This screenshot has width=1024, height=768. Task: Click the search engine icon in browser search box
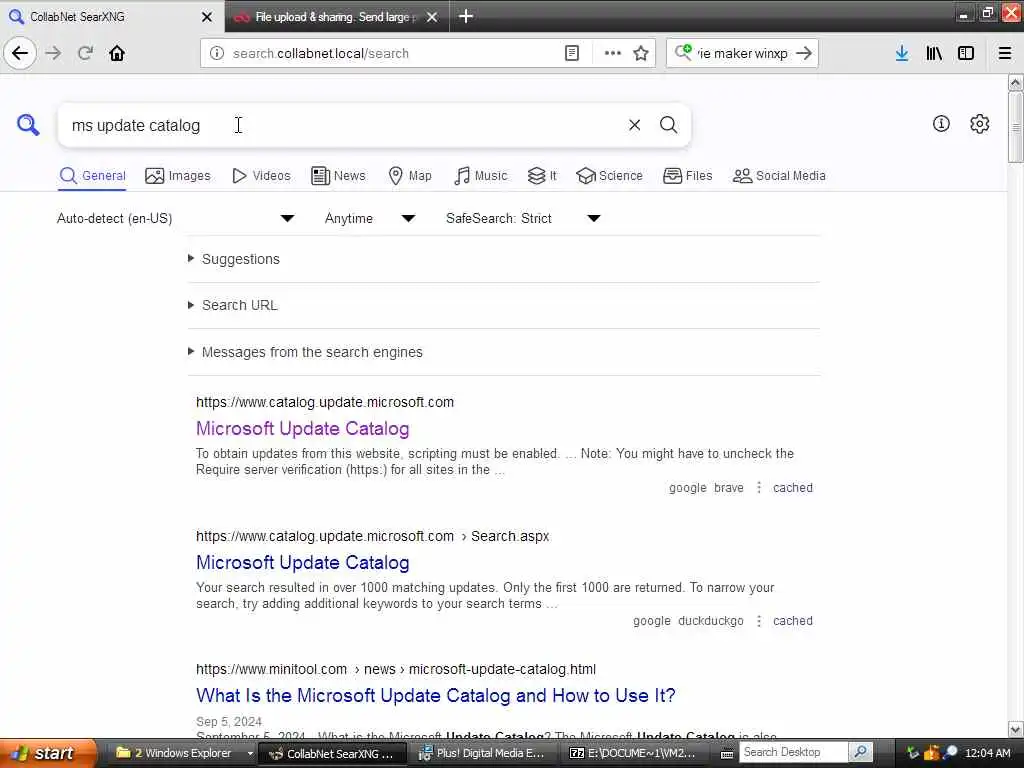pyautogui.click(x=683, y=52)
